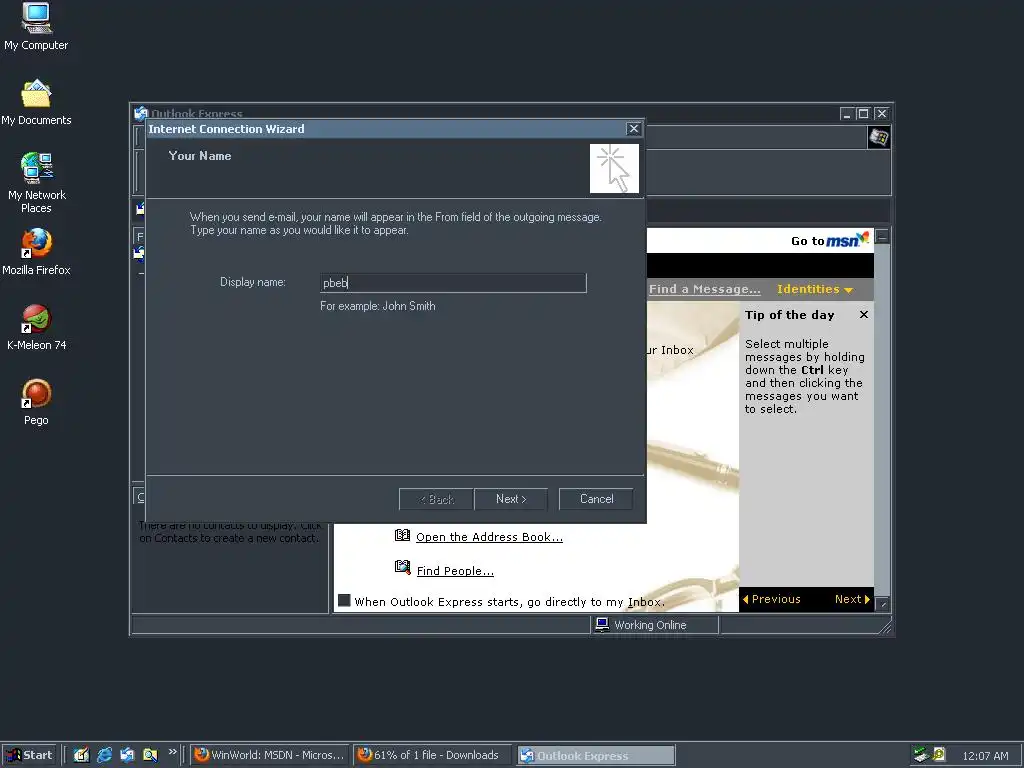Open the My Documents desktop icon
Image resolution: width=1024 pixels, height=768 pixels.
tap(36, 103)
